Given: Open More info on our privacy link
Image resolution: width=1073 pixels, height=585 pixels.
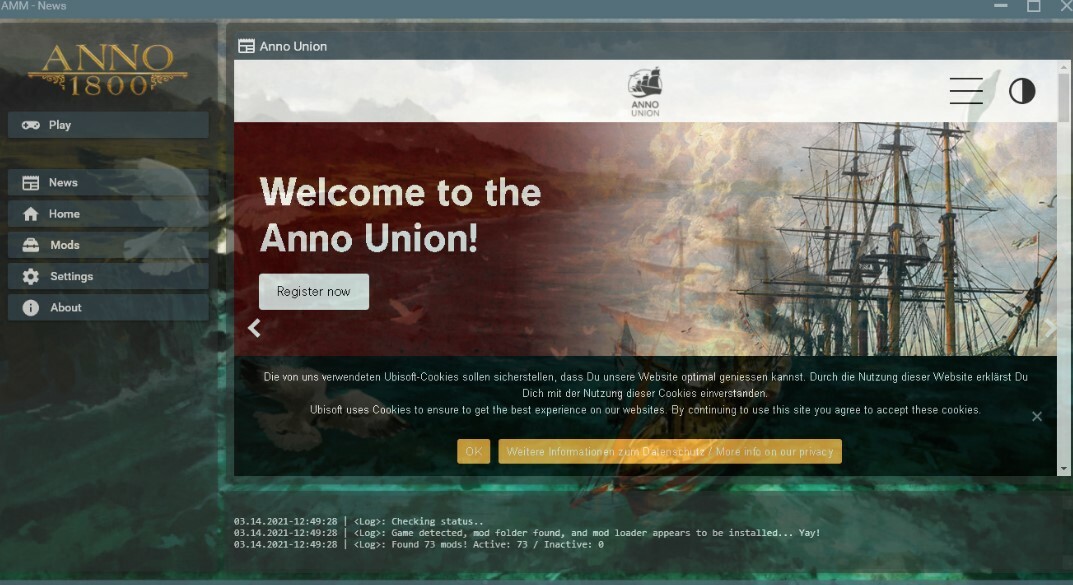Looking at the screenshot, I should pyautogui.click(x=670, y=452).
